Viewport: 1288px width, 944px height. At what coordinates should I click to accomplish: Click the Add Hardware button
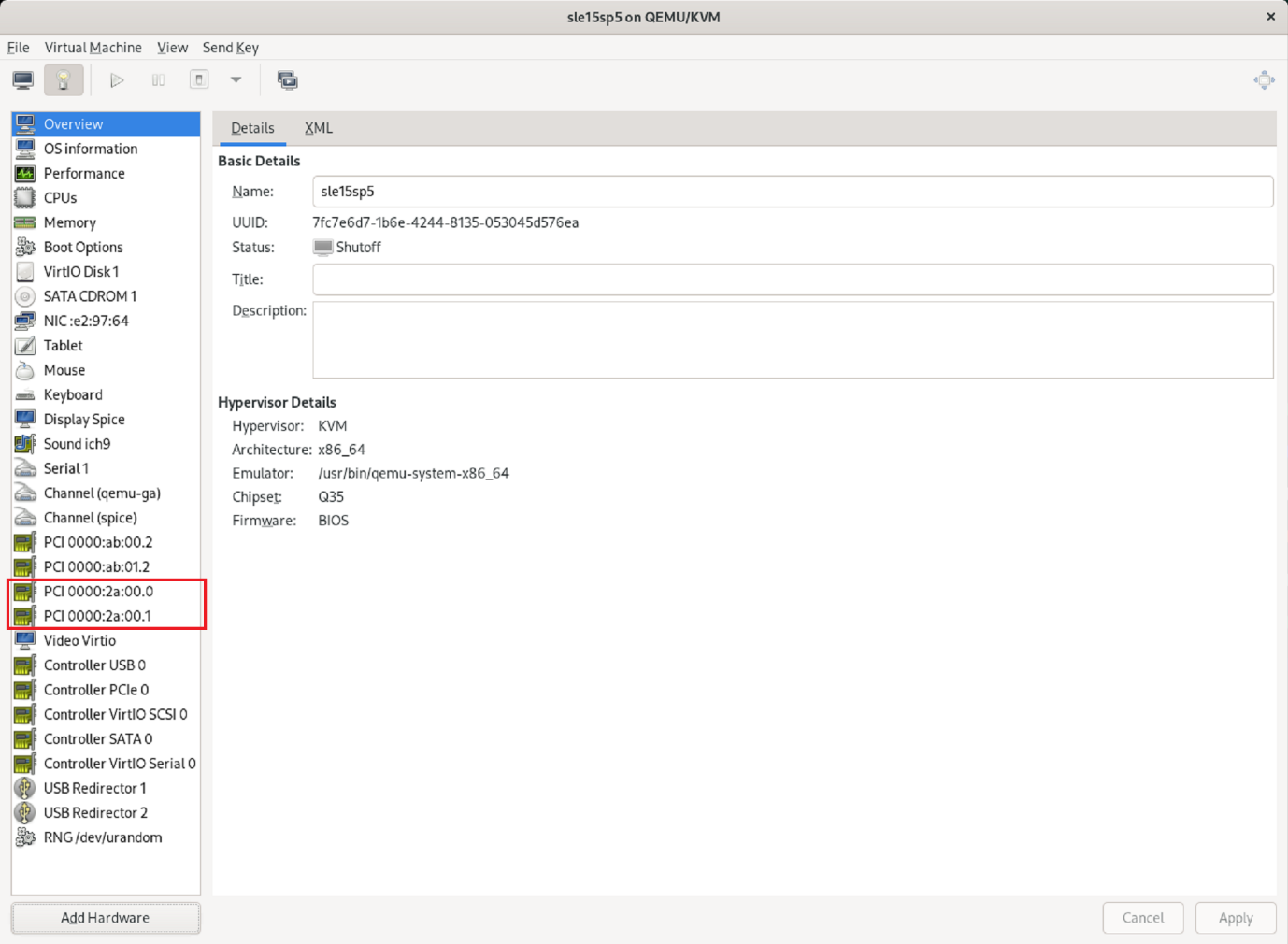click(105, 917)
